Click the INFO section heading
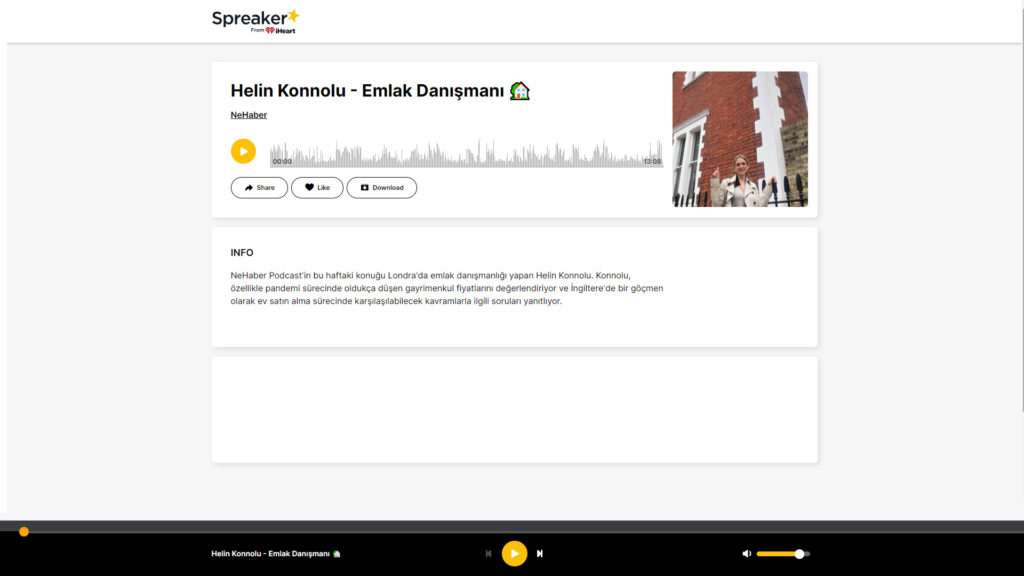 (242, 253)
